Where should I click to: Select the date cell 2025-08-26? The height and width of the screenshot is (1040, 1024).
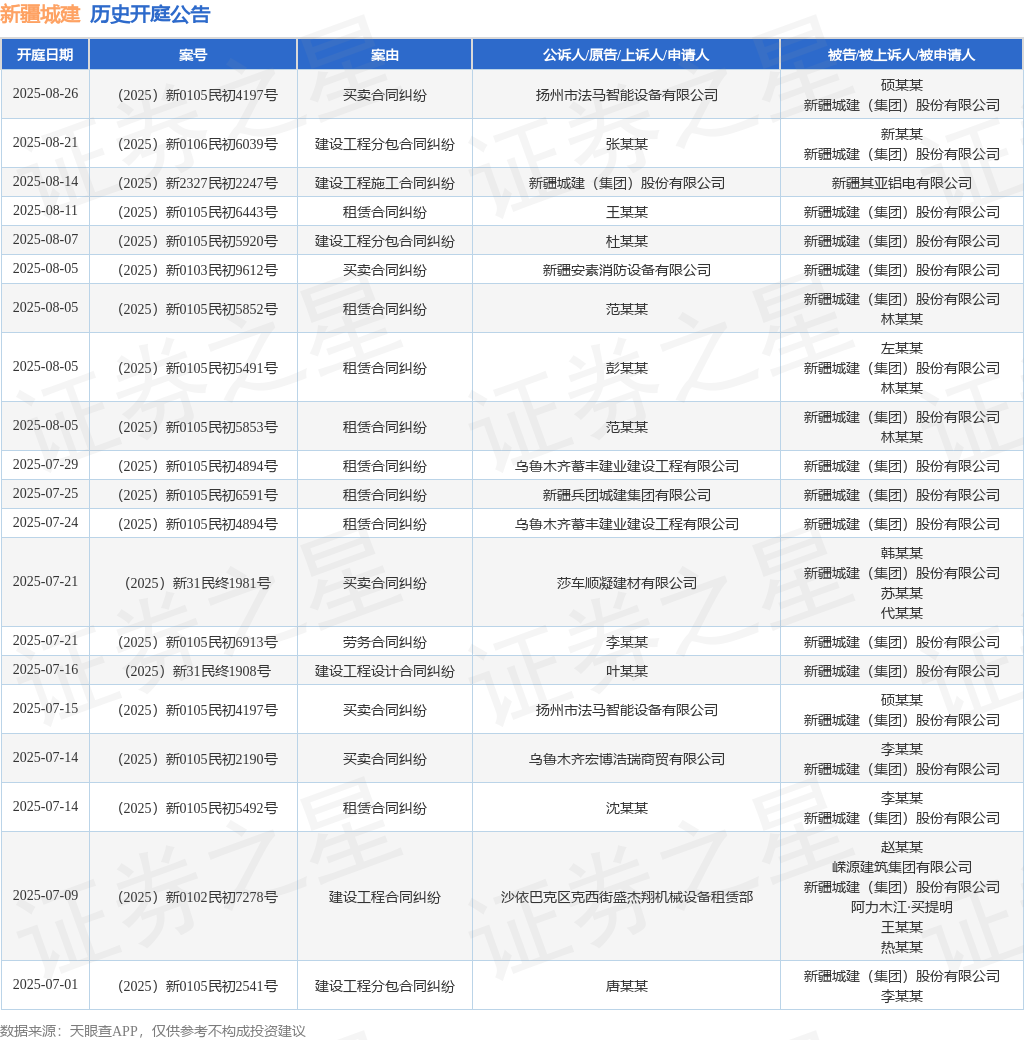[x=45, y=94]
